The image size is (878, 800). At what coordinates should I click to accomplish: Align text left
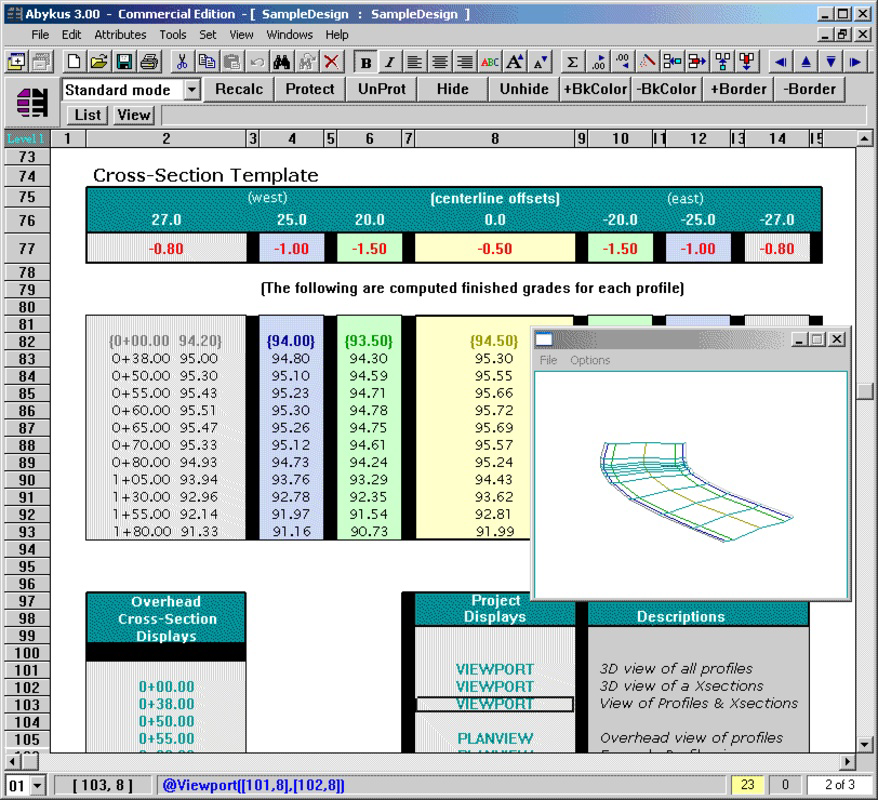pos(414,62)
